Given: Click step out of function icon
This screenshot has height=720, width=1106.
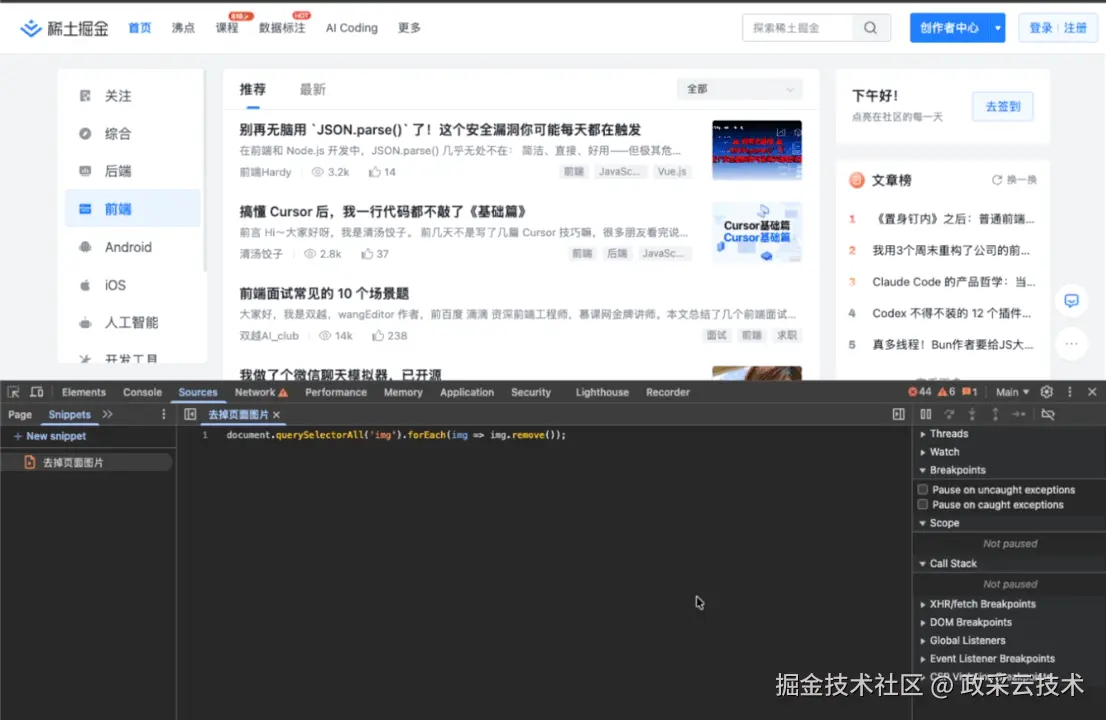Looking at the screenshot, I should click(x=995, y=415).
